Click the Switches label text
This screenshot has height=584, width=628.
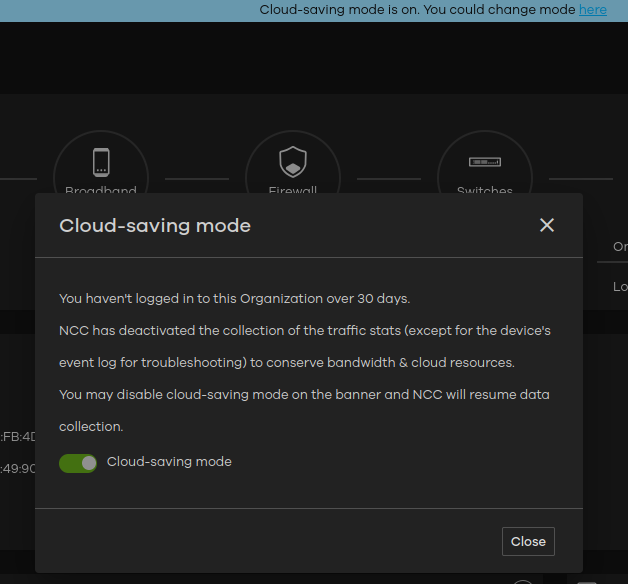point(485,189)
